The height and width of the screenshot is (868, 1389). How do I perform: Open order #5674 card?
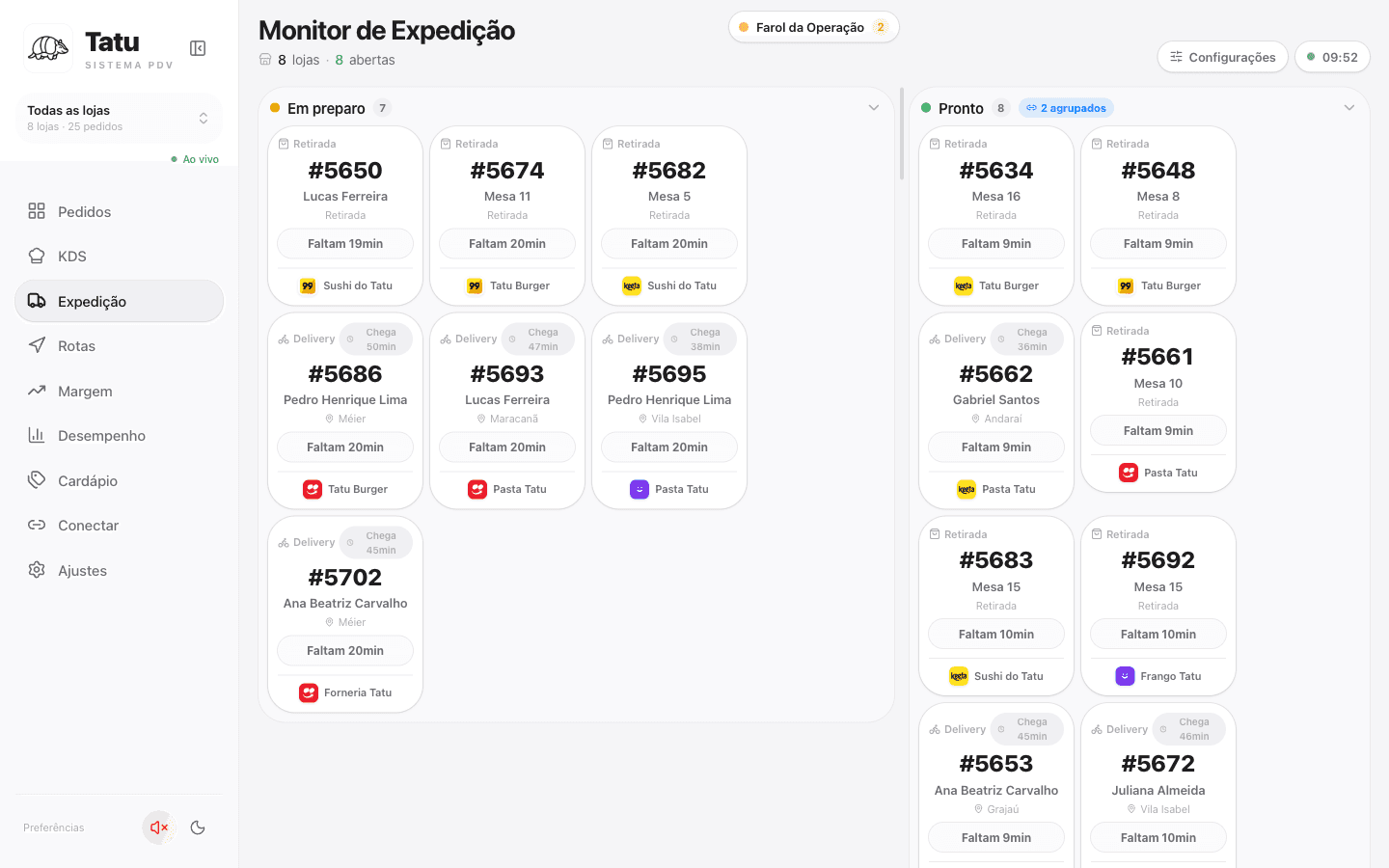pos(507,215)
